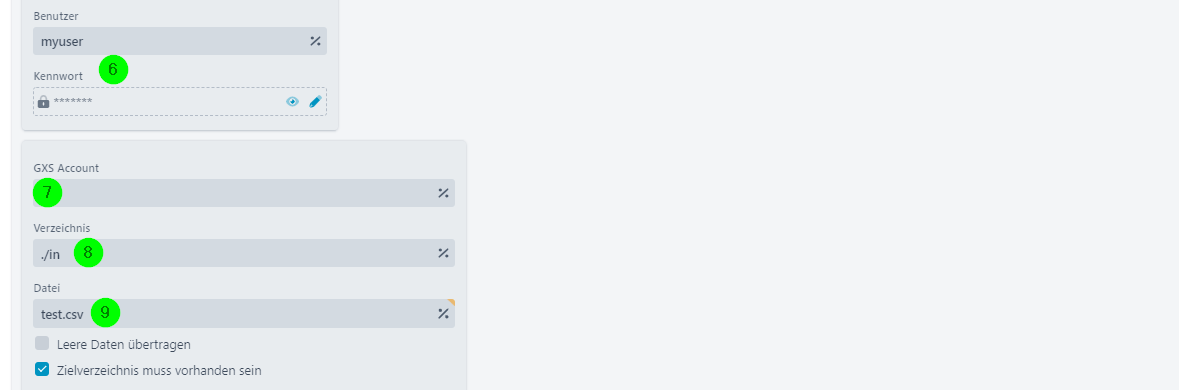
Task: Click the green marker number 6
Action: coord(114,70)
